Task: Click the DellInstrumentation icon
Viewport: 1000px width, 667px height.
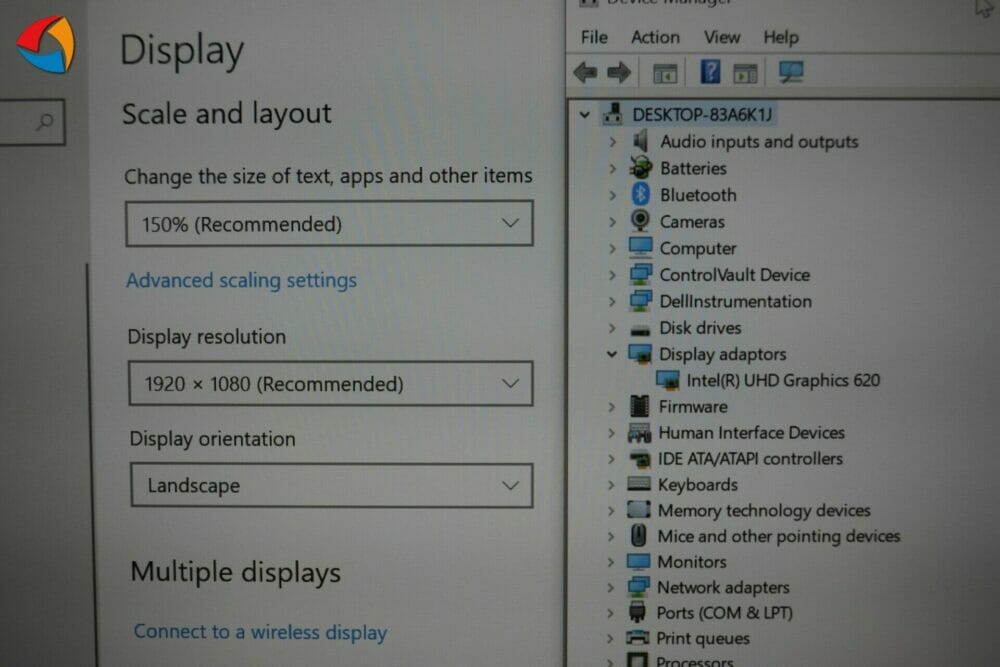Action: [x=640, y=300]
